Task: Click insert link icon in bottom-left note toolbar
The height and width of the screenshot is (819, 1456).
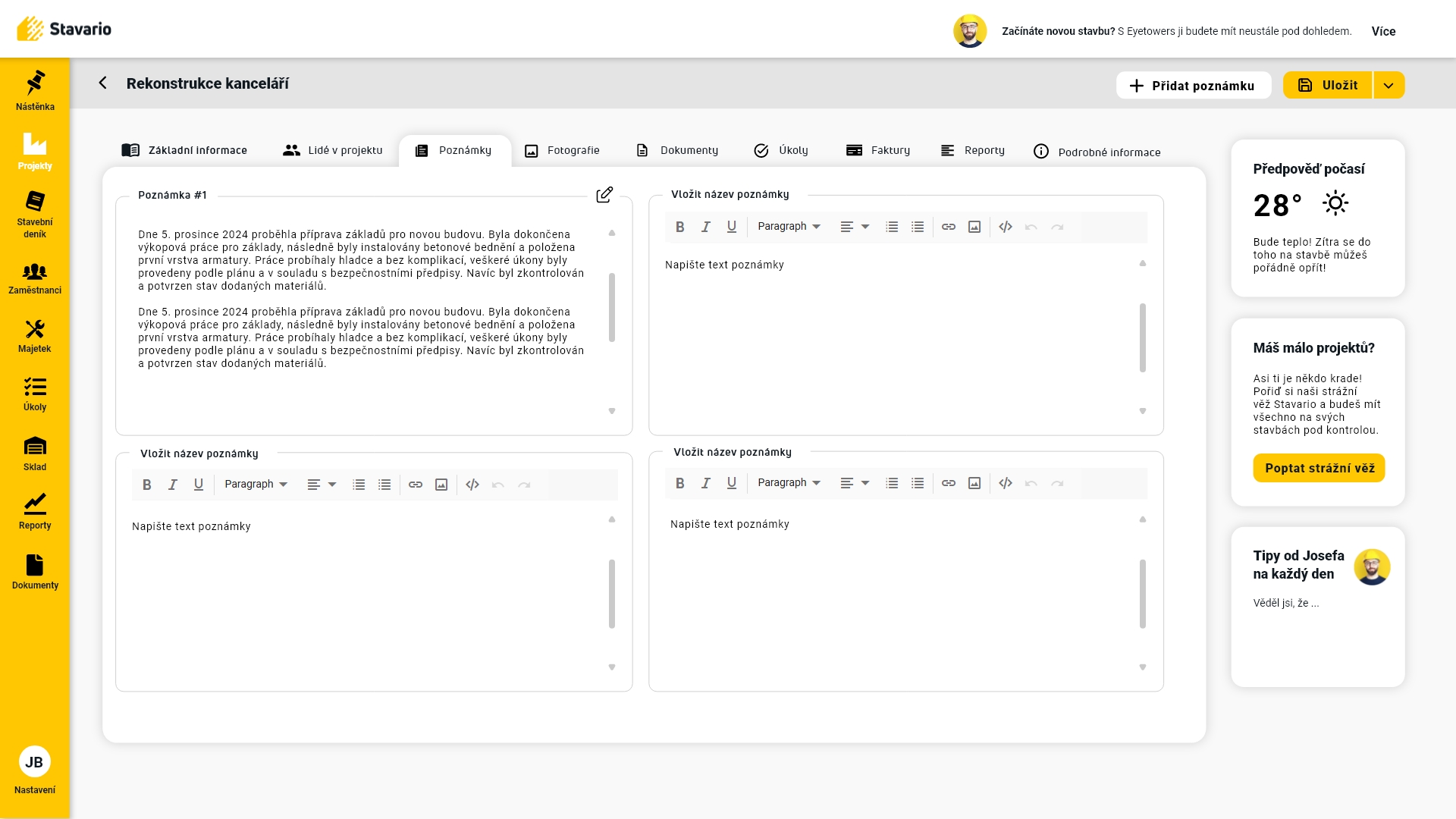Action: tap(416, 485)
